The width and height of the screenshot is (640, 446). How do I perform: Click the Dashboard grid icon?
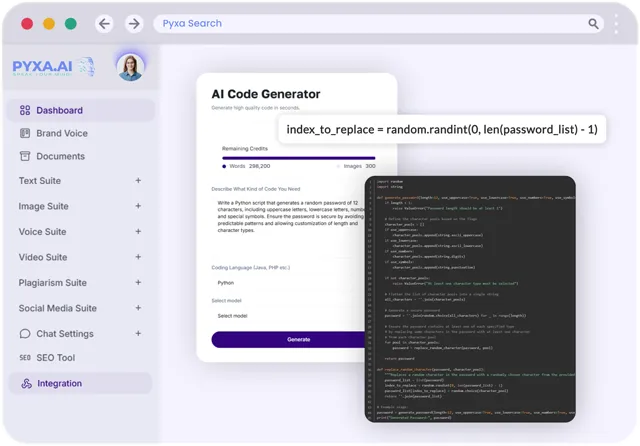tap(25, 110)
